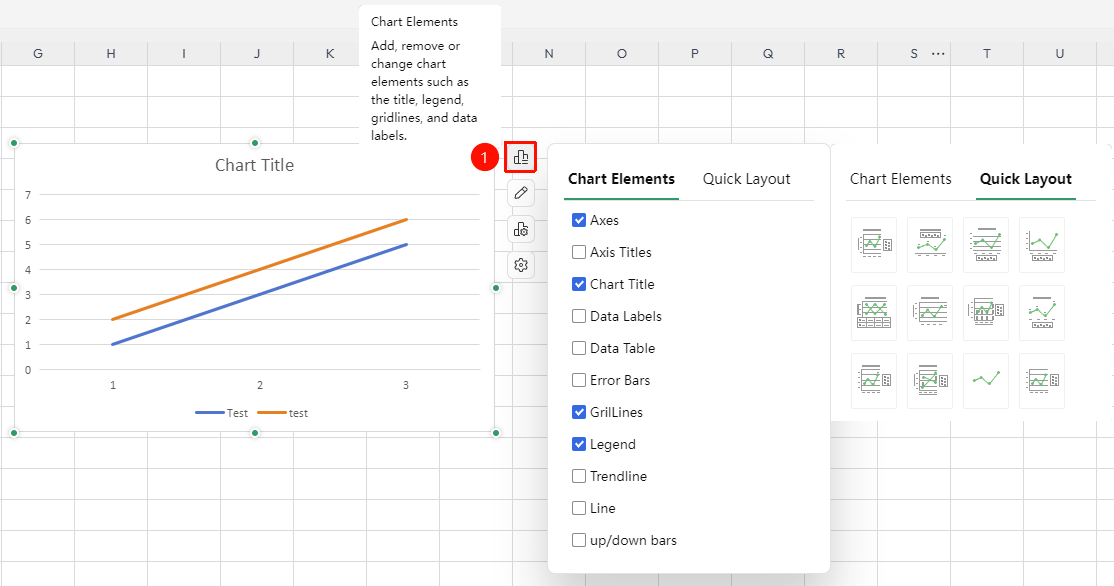1114x586 pixels.
Task: Uncheck the Axes checkbox
Action: [x=579, y=220]
